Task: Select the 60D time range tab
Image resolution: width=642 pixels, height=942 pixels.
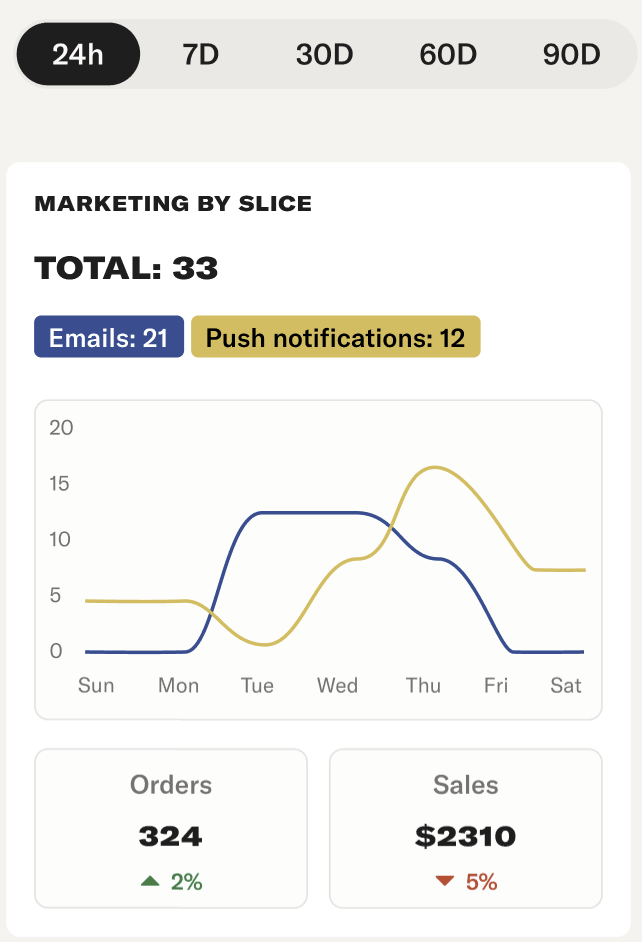Action: 448,54
